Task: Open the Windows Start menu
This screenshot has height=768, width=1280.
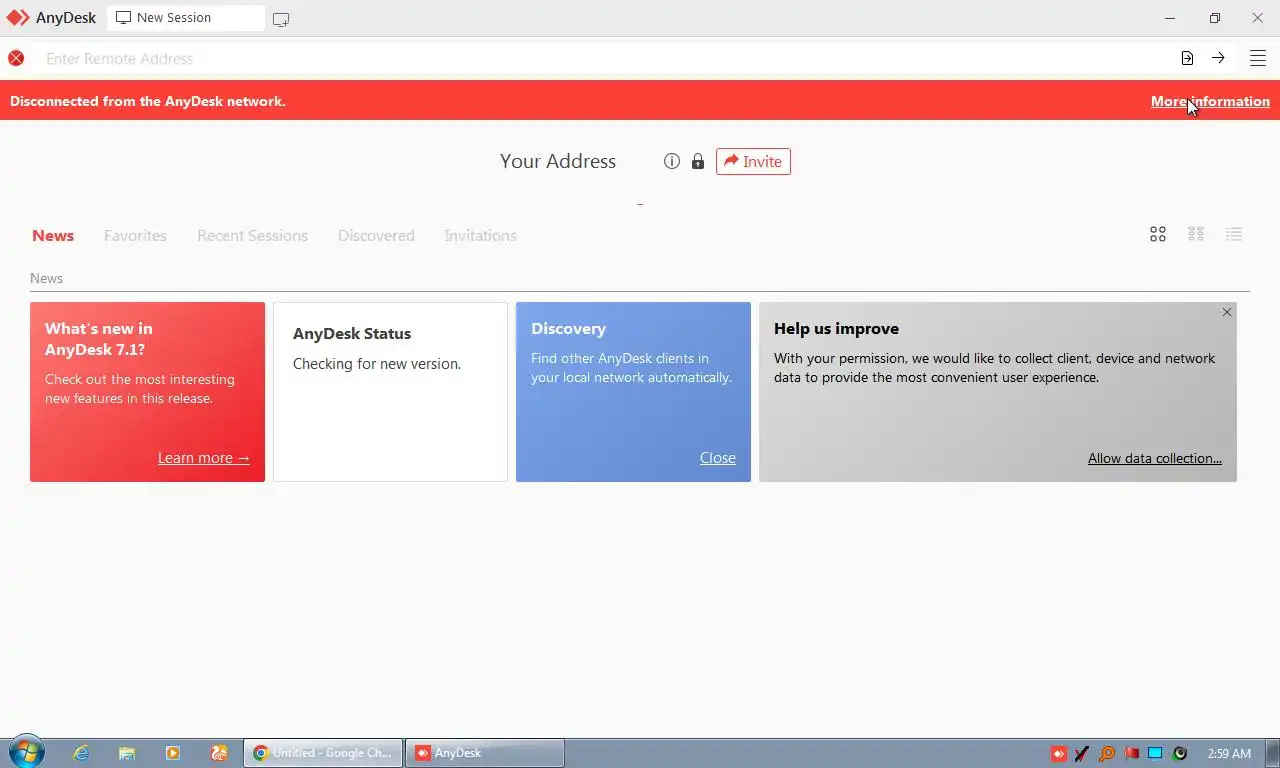Action: click(26, 752)
